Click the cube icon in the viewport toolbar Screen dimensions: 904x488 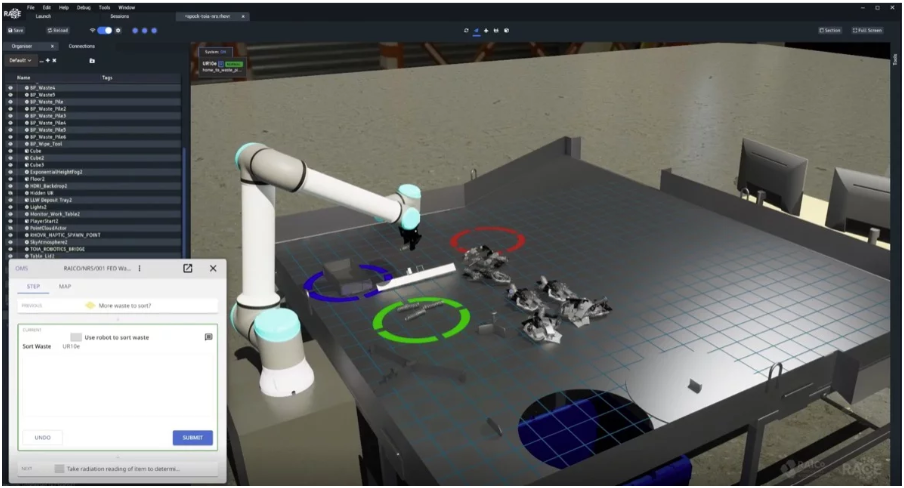coord(506,31)
